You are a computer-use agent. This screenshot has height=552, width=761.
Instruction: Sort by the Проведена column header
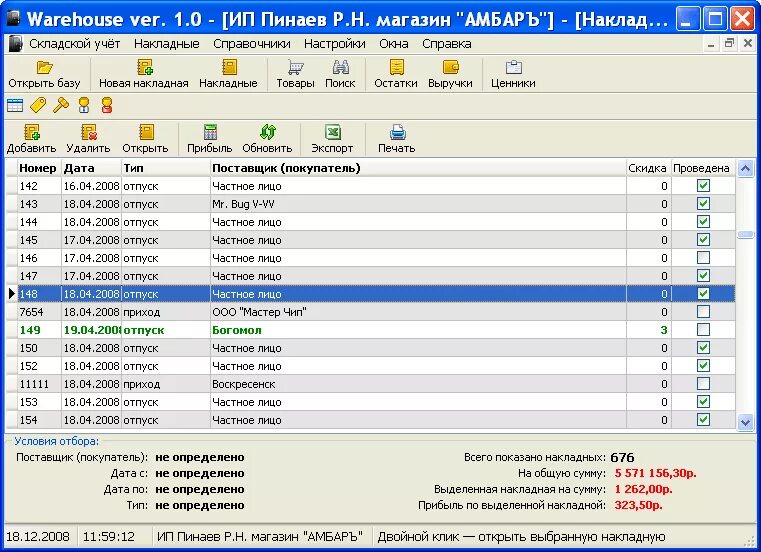[702, 168]
